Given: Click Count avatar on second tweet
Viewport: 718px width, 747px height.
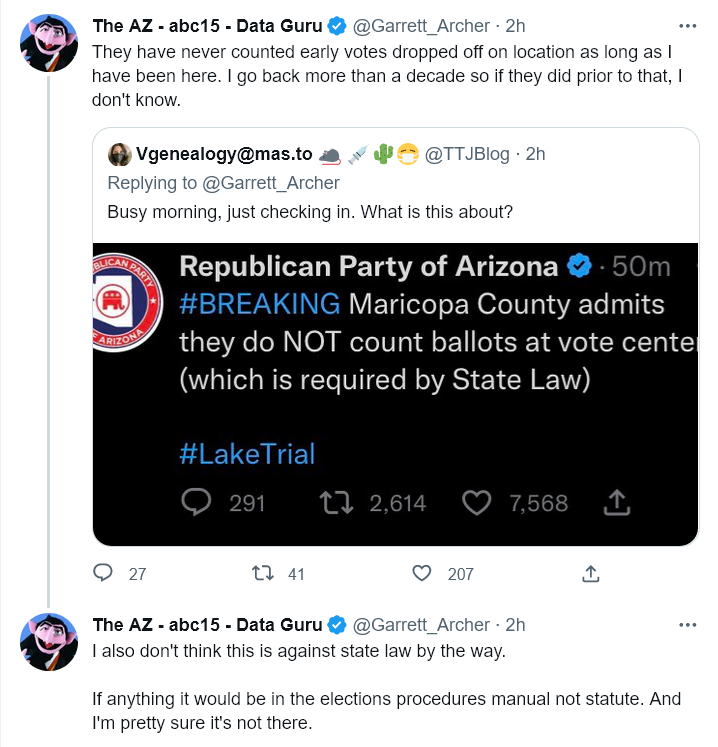Looking at the screenshot, I should coord(49,642).
